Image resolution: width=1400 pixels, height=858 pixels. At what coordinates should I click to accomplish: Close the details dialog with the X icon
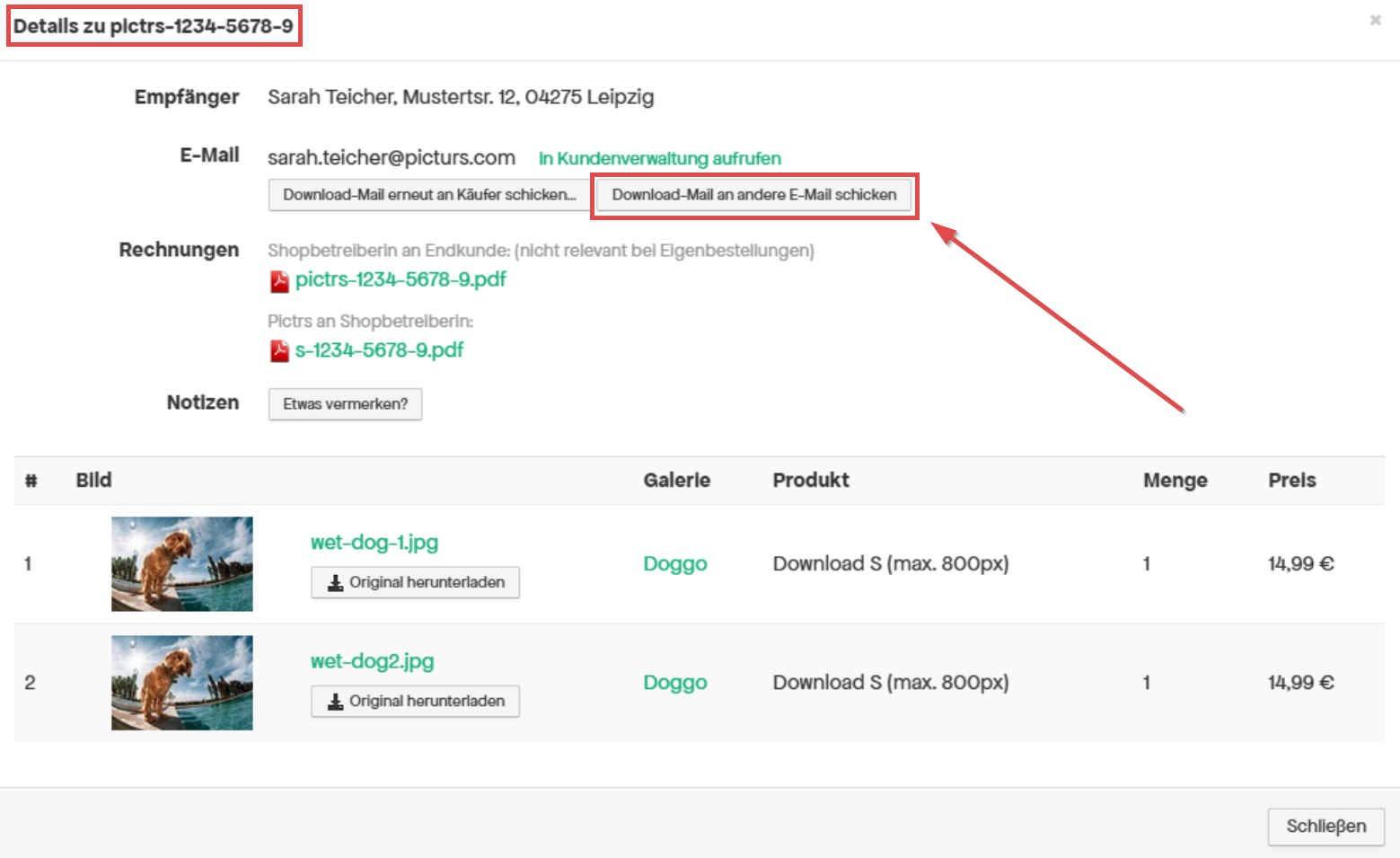(x=1375, y=20)
